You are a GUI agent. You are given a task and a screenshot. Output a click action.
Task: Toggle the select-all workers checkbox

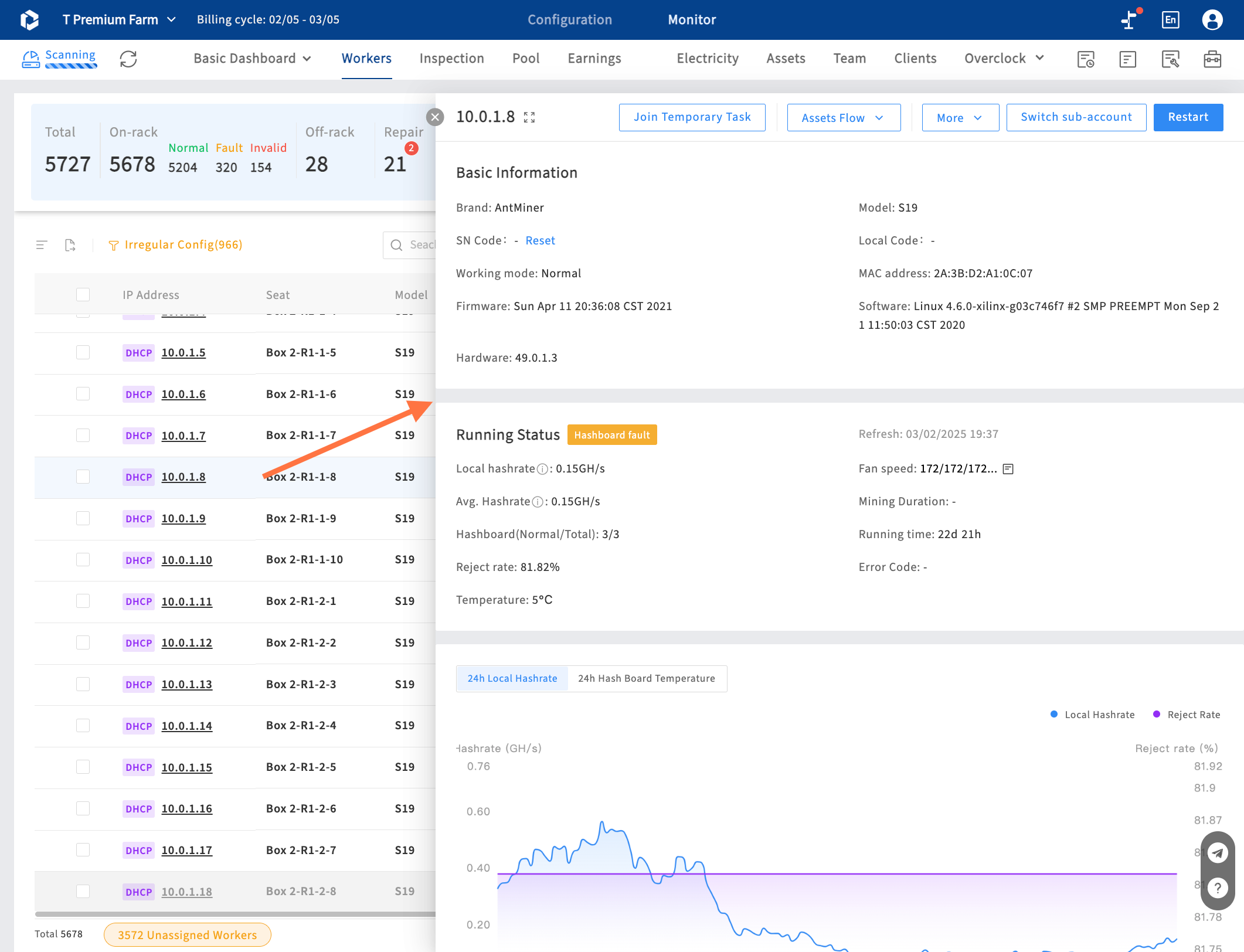(83, 294)
